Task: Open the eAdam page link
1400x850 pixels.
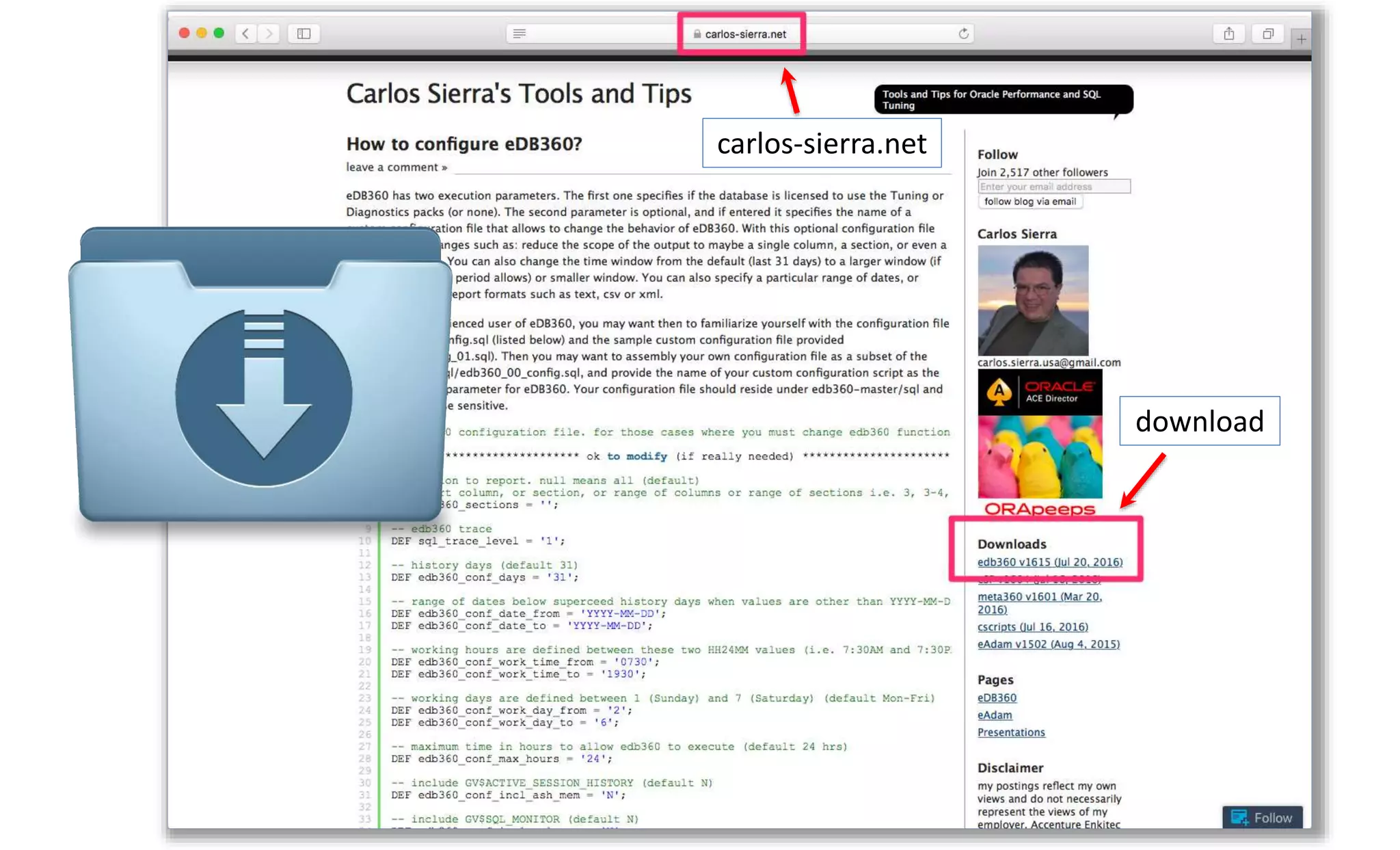Action: click(x=995, y=715)
